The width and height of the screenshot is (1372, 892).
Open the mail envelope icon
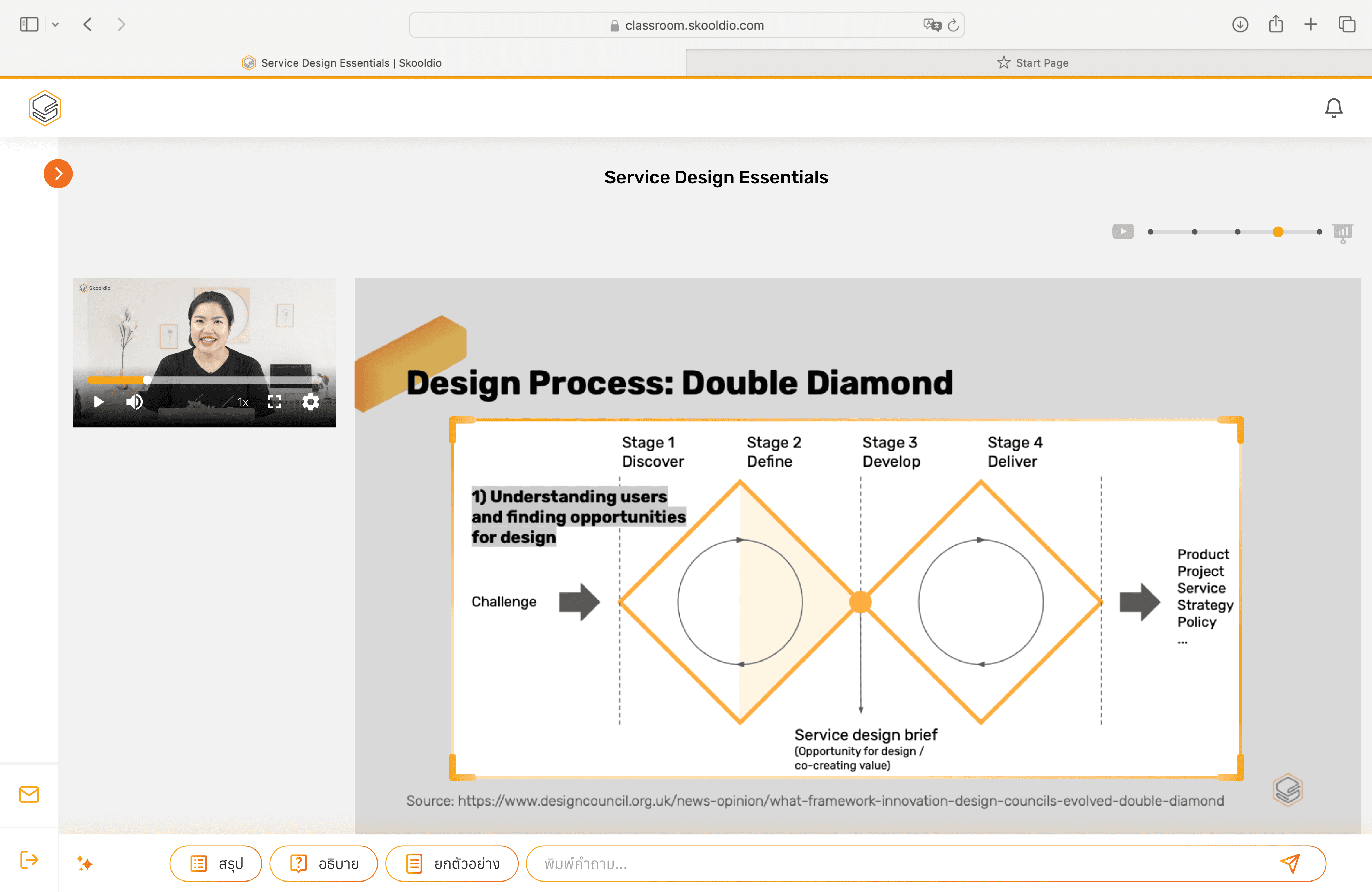(29, 794)
